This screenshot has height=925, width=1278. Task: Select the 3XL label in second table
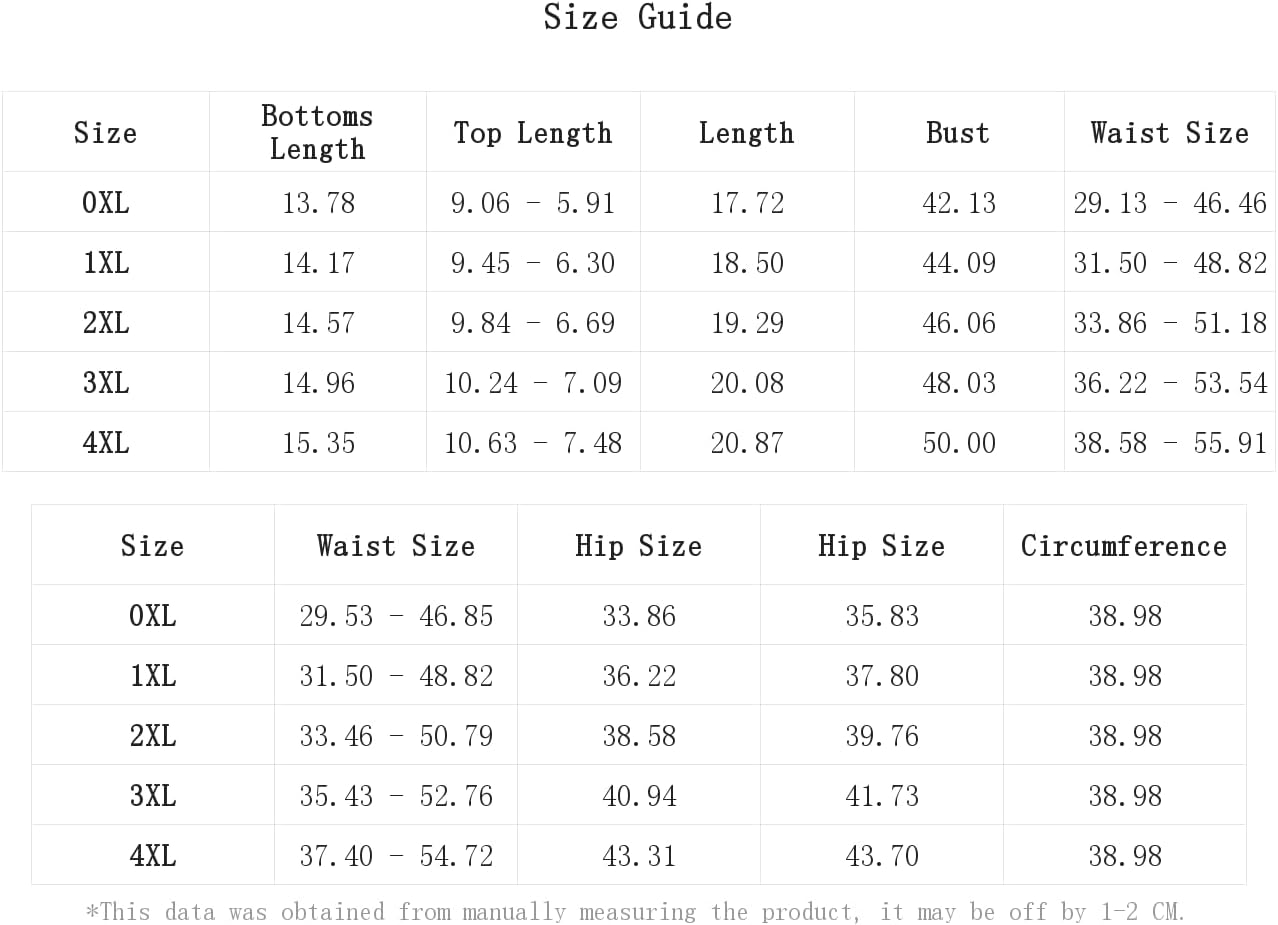pyautogui.click(x=152, y=796)
